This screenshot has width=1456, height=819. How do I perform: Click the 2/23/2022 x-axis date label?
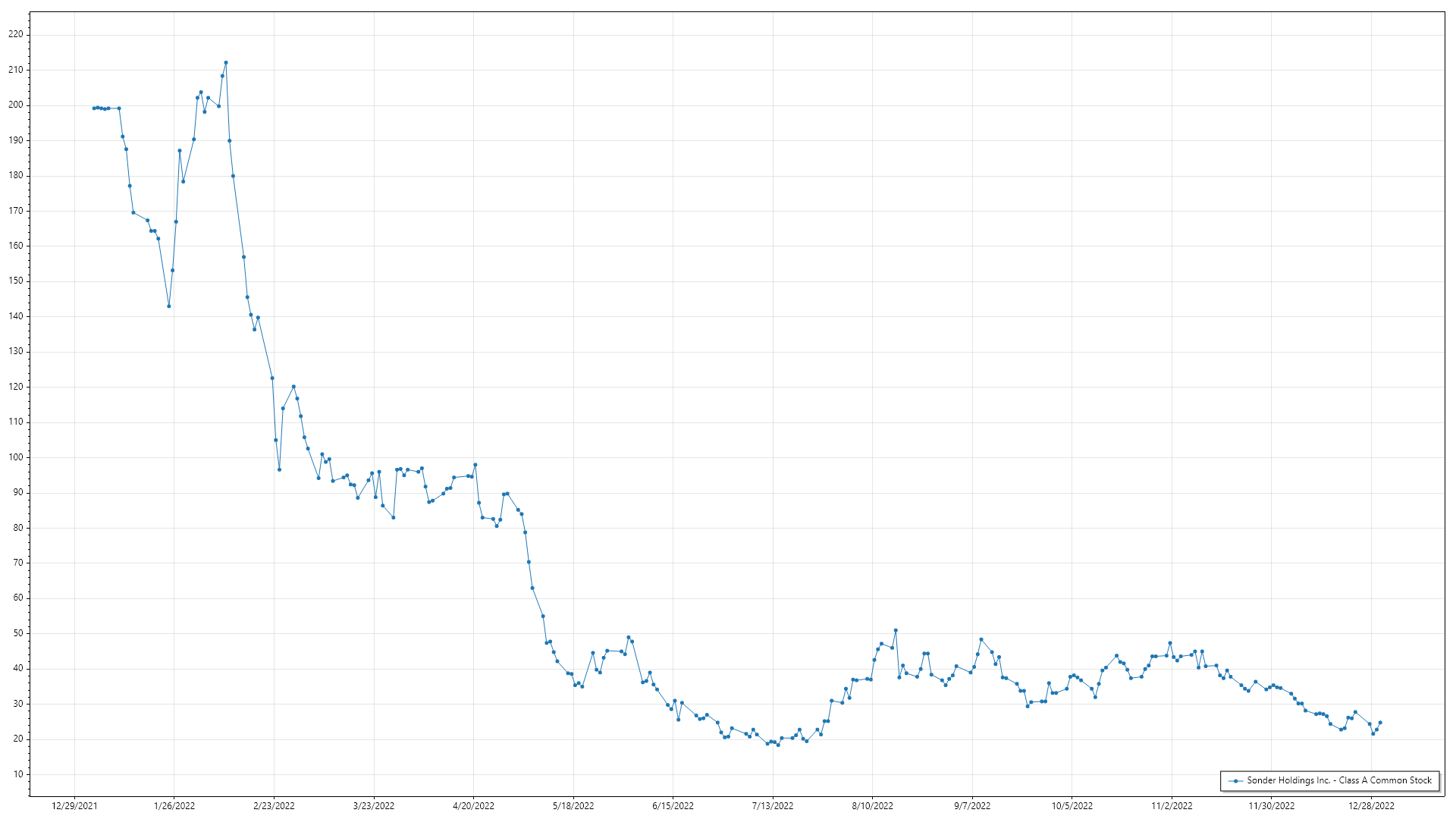(x=274, y=805)
